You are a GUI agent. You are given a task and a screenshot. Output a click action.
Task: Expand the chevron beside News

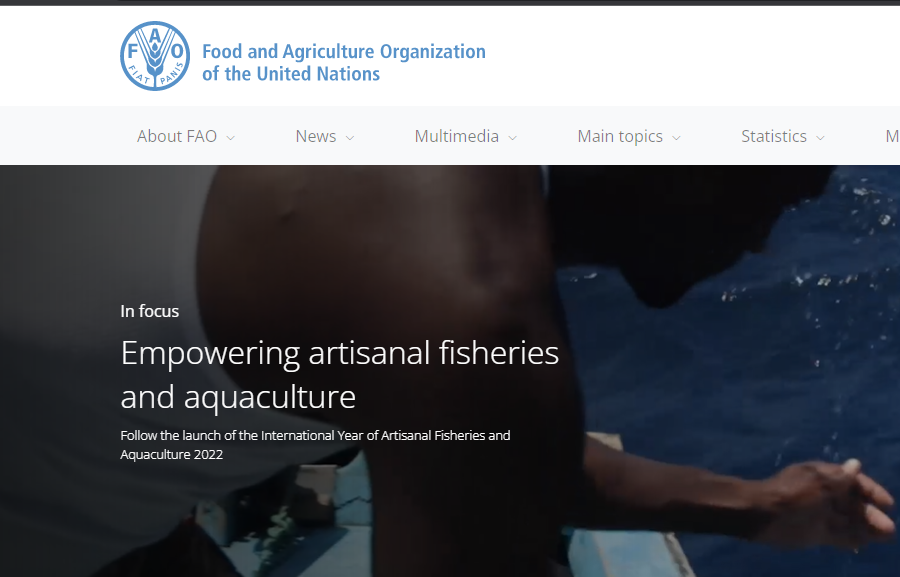pyautogui.click(x=350, y=138)
